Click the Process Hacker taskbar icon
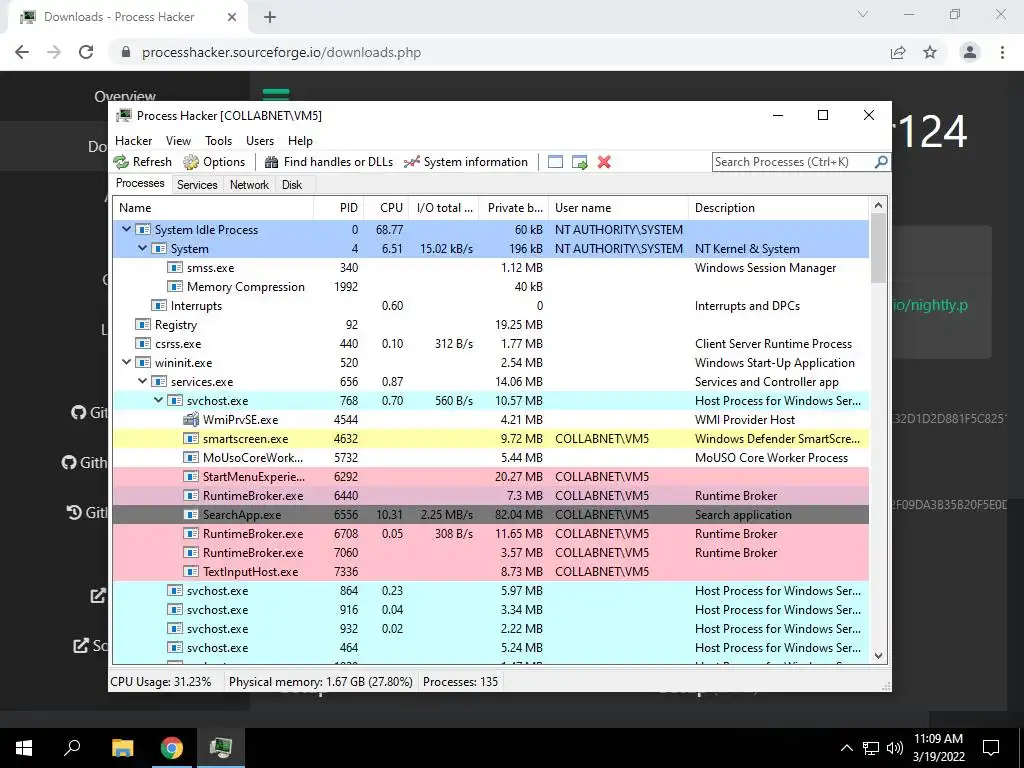 [x=221, y=746]
